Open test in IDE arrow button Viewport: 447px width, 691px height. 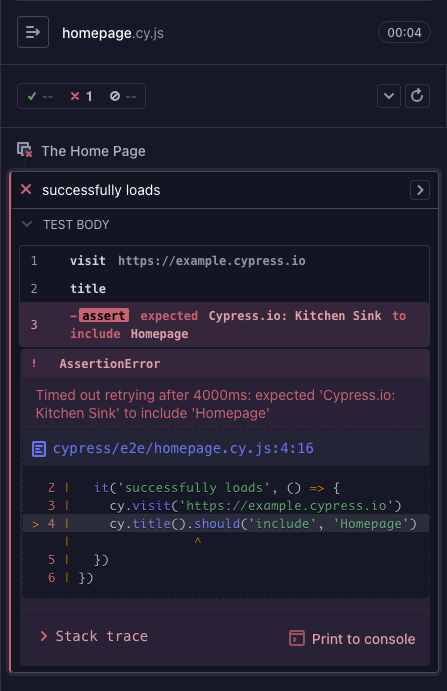pos(420,190)
